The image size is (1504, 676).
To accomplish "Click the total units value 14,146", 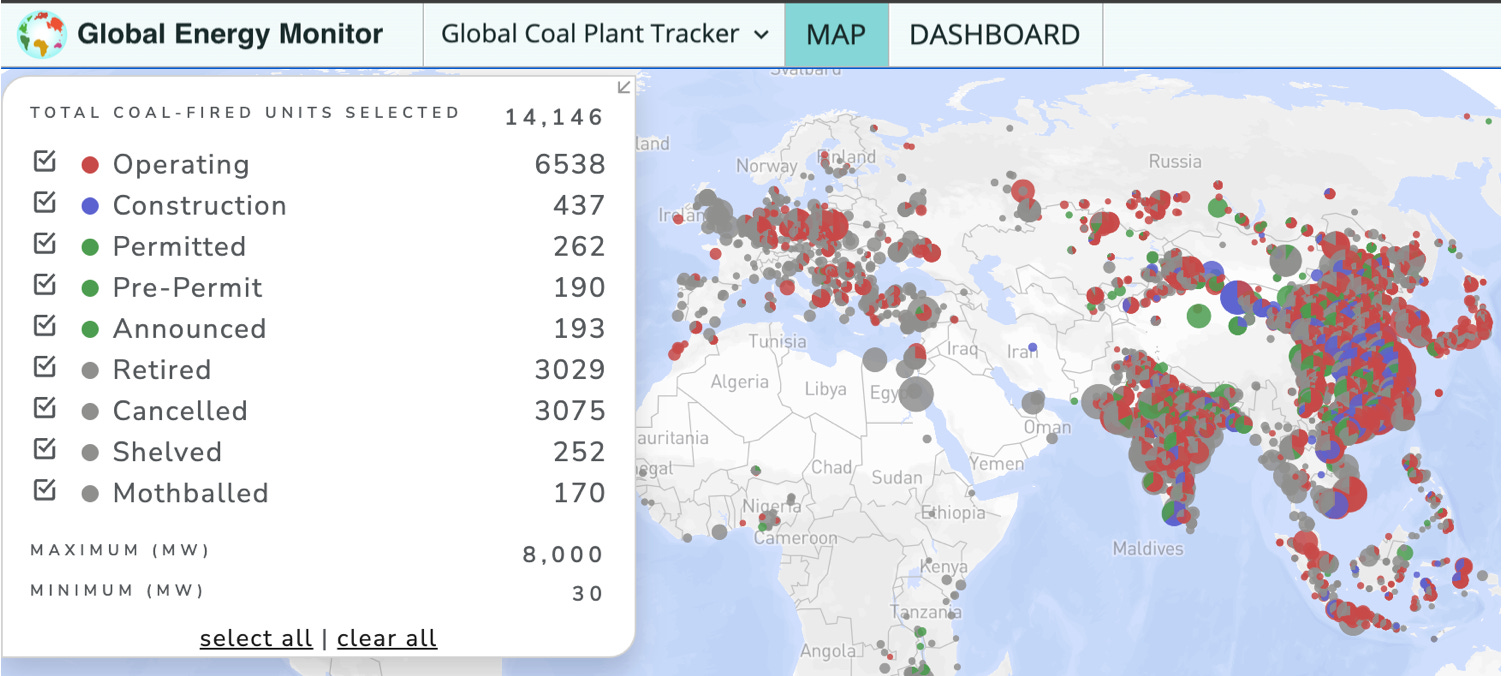I will tap(554, 117).
